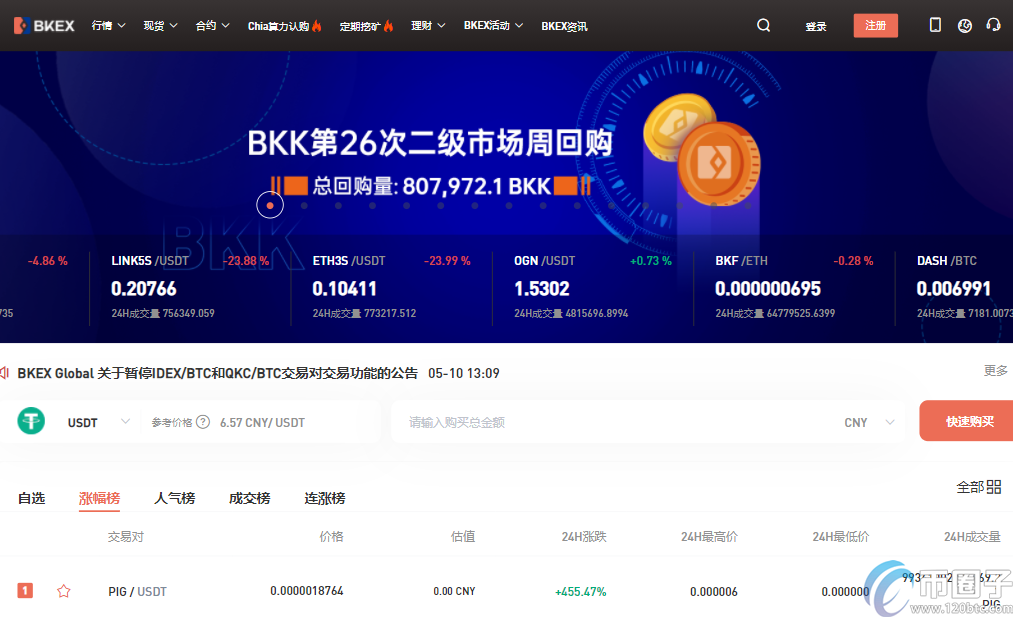Click the announcement speaker icon
The height and width of the screenshot is (617, 1013).
click(5, 373)
